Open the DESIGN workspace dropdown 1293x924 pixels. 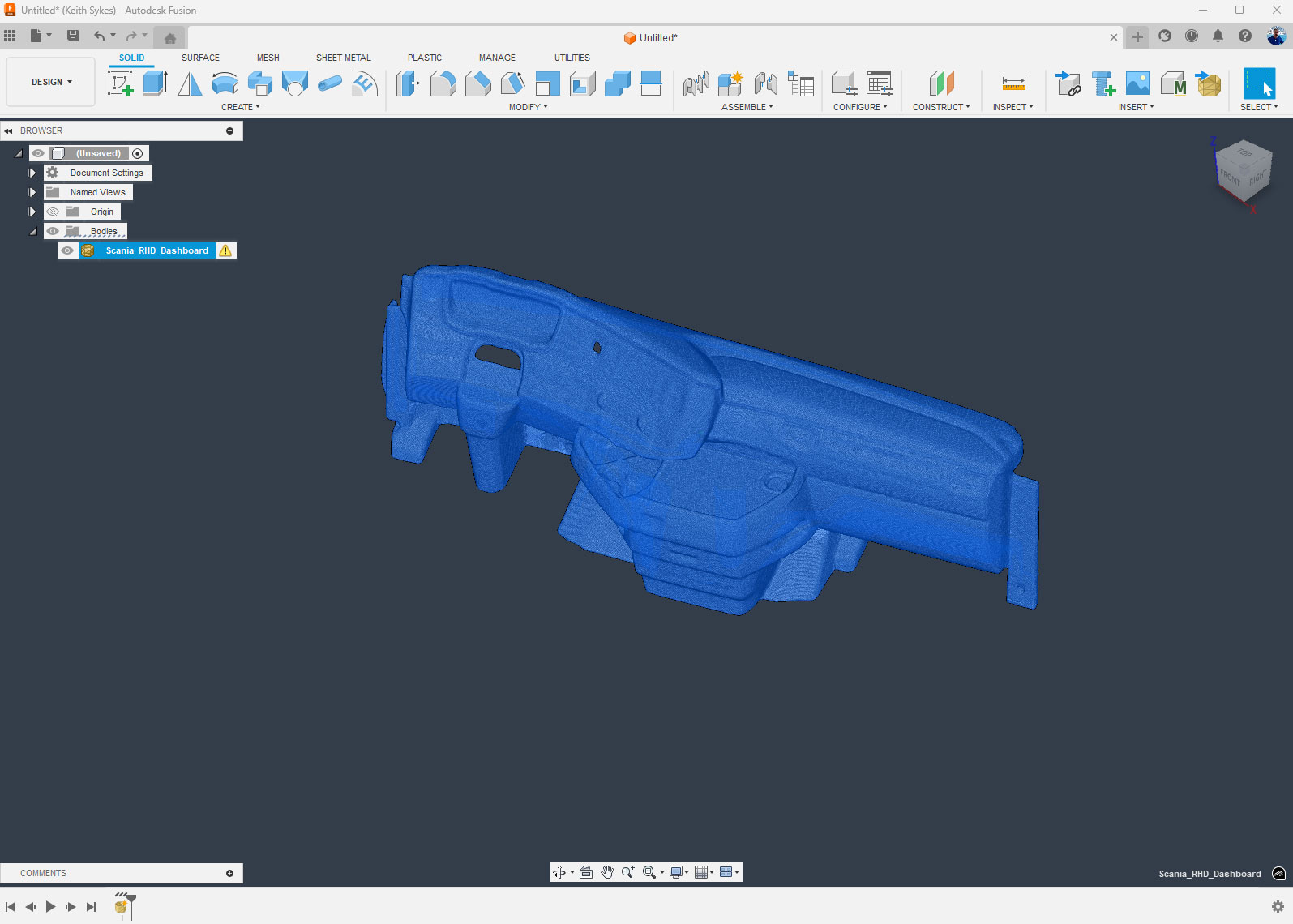click(x=51, y=82)
